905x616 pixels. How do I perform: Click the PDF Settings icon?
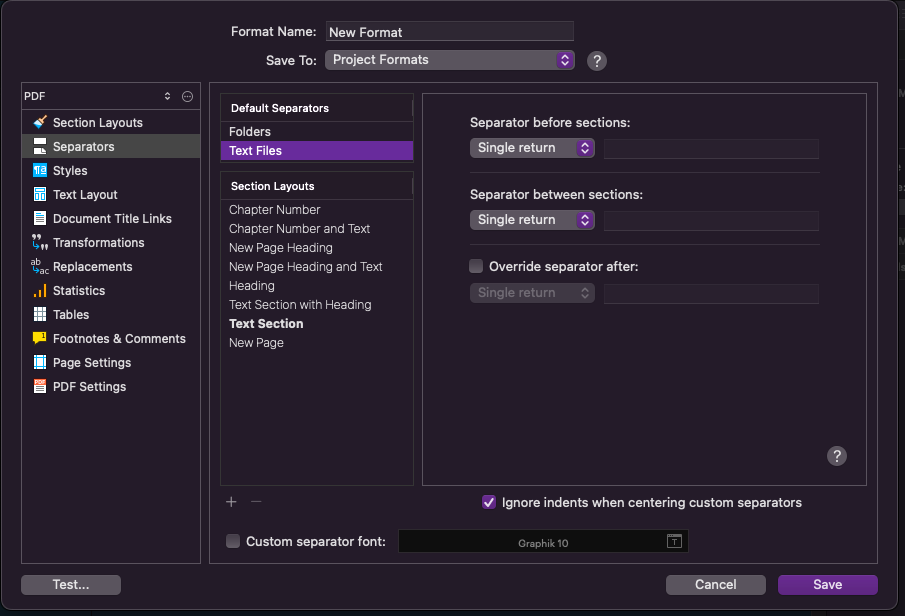pyautogui.click(x=40, y=386)
